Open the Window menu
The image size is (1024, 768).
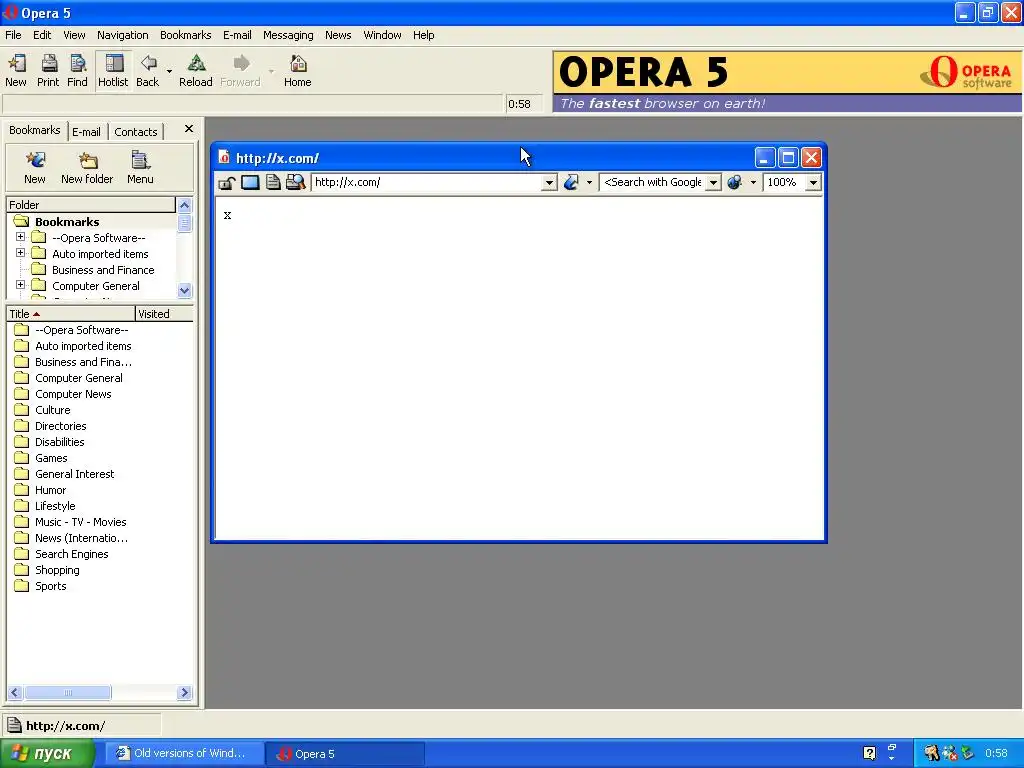tap(382, 35)
